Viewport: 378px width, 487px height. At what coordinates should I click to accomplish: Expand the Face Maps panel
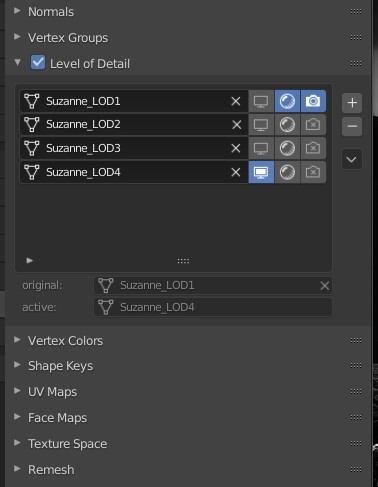click(x=17, y=417)
